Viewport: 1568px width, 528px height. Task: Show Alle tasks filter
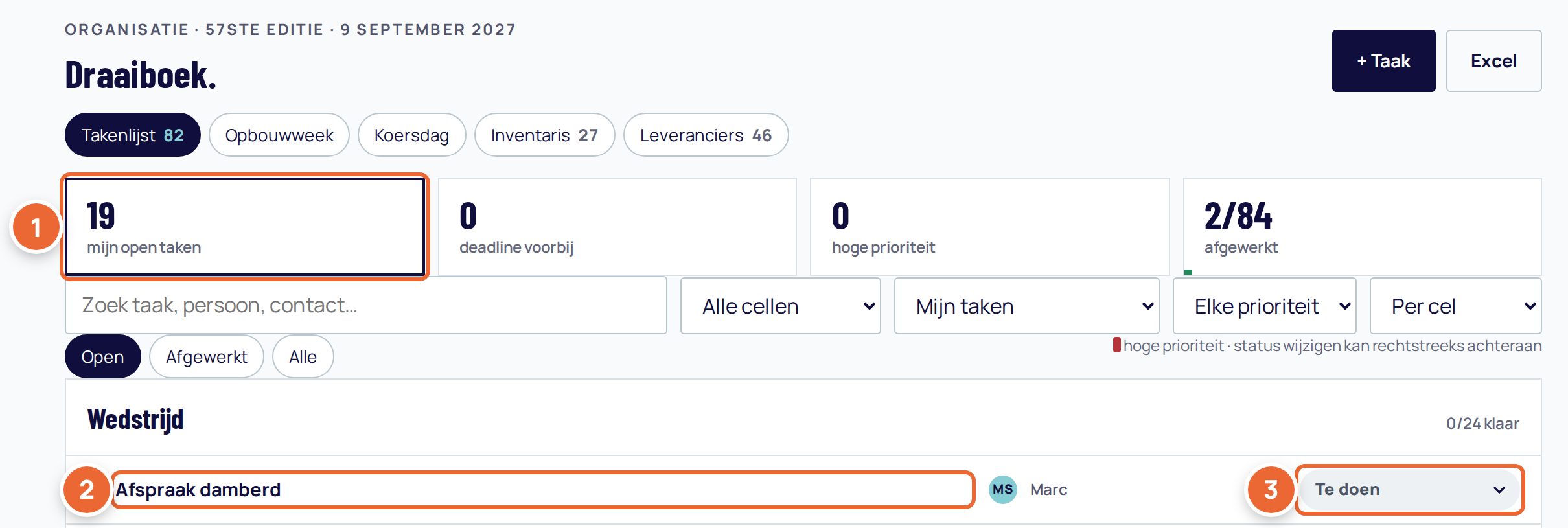[303, 356]
